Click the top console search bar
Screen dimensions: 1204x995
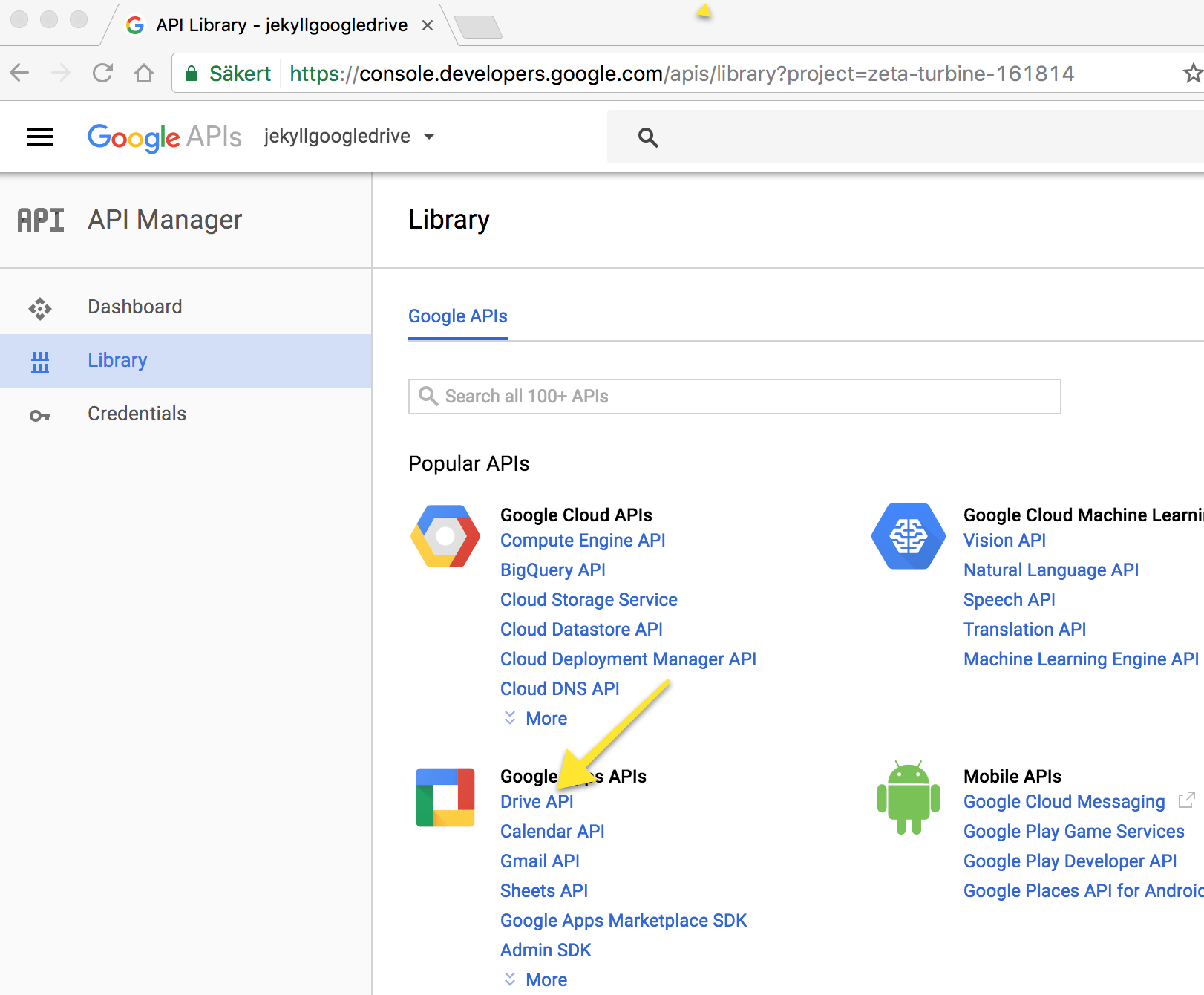tap(906, 137)
